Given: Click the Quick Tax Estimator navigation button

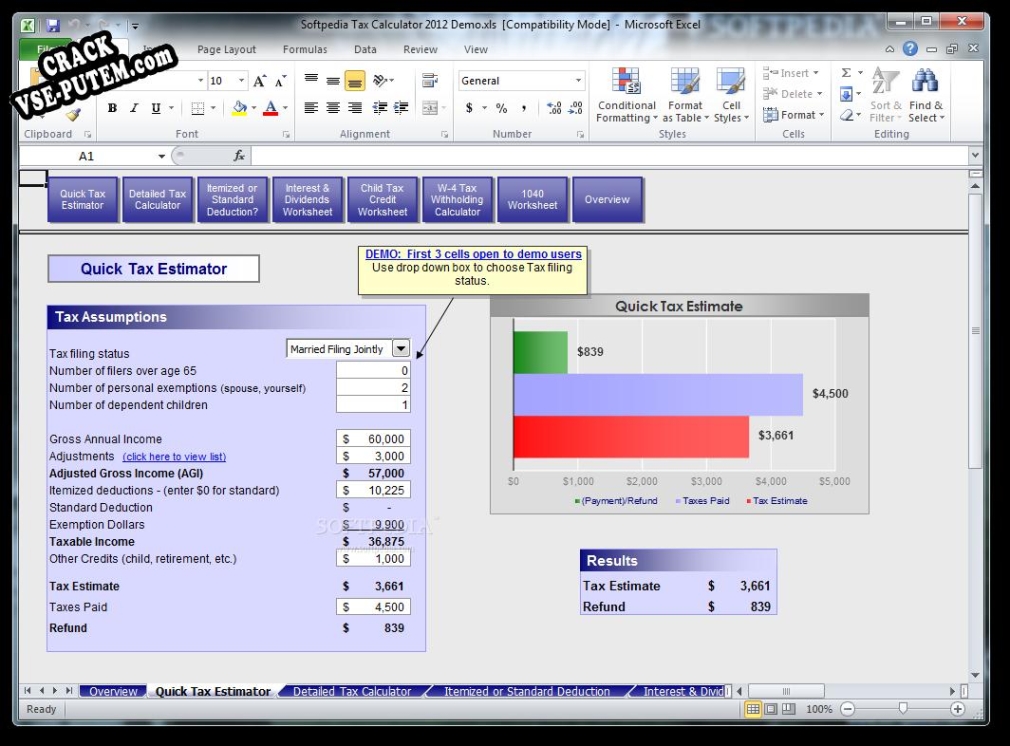Looking at the screenshot, I should point(82,200).
